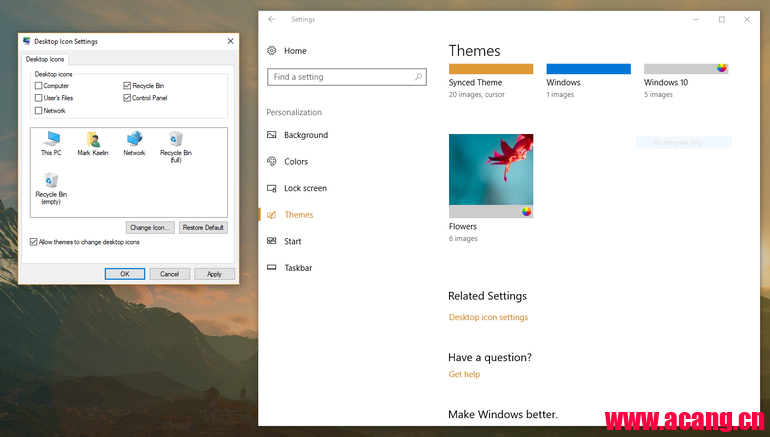Screen dimensions: 770x437
Task: Minimize the Settings window
Action: [696, 19]
